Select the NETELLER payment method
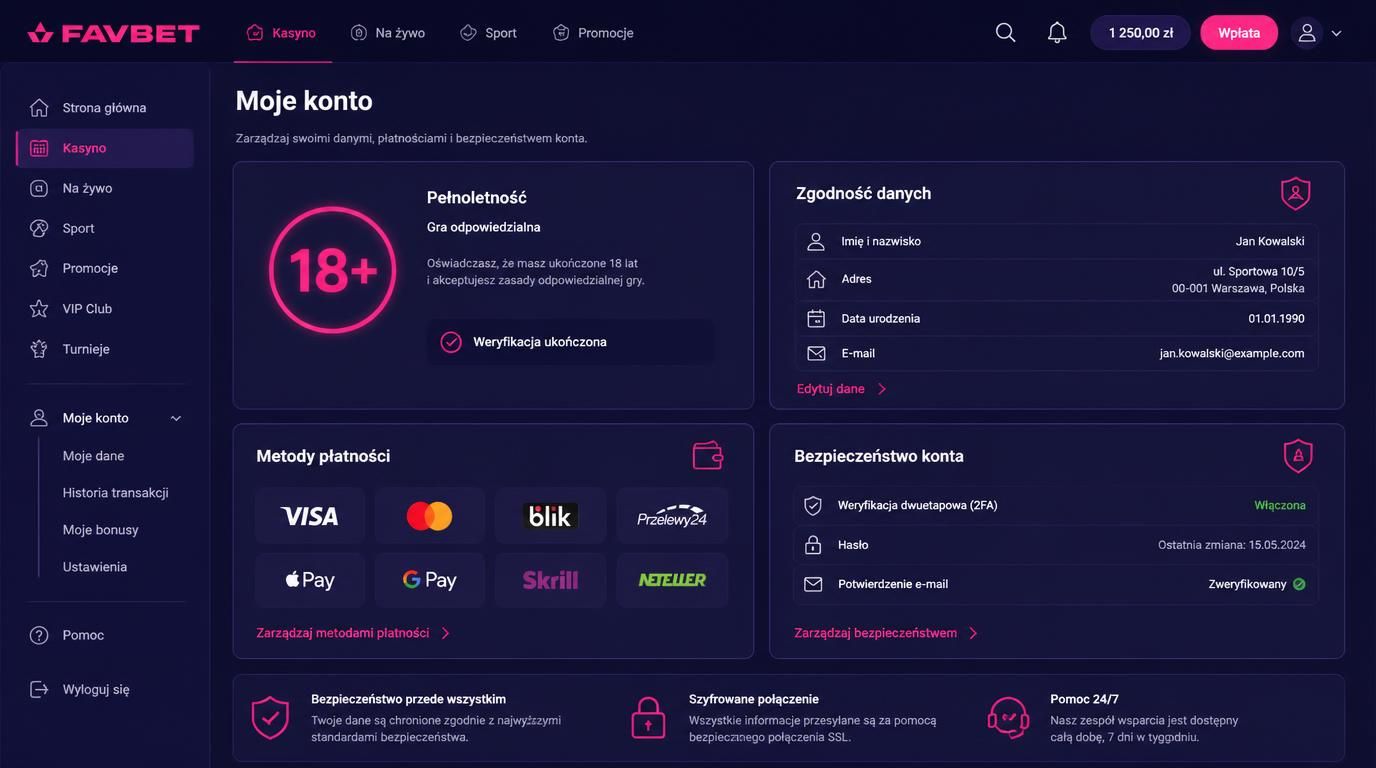 click(672, 580)
